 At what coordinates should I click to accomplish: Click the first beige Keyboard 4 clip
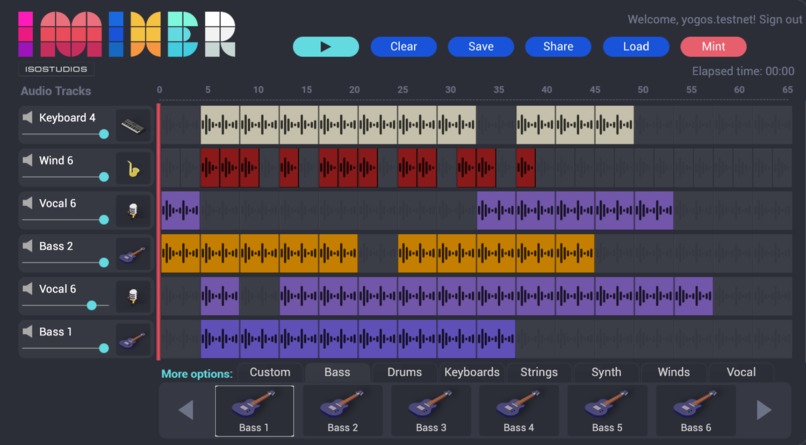pyautogui.click(x=220, y=125)
